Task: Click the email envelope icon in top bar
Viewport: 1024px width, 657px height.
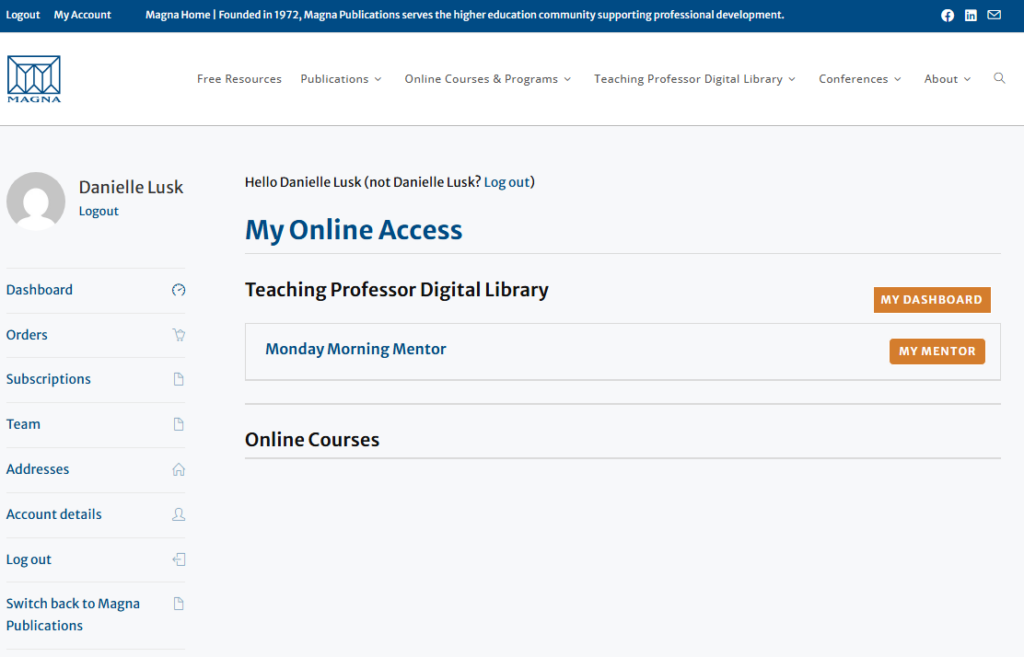Action: pyautogui.click(x=994, y=15)
